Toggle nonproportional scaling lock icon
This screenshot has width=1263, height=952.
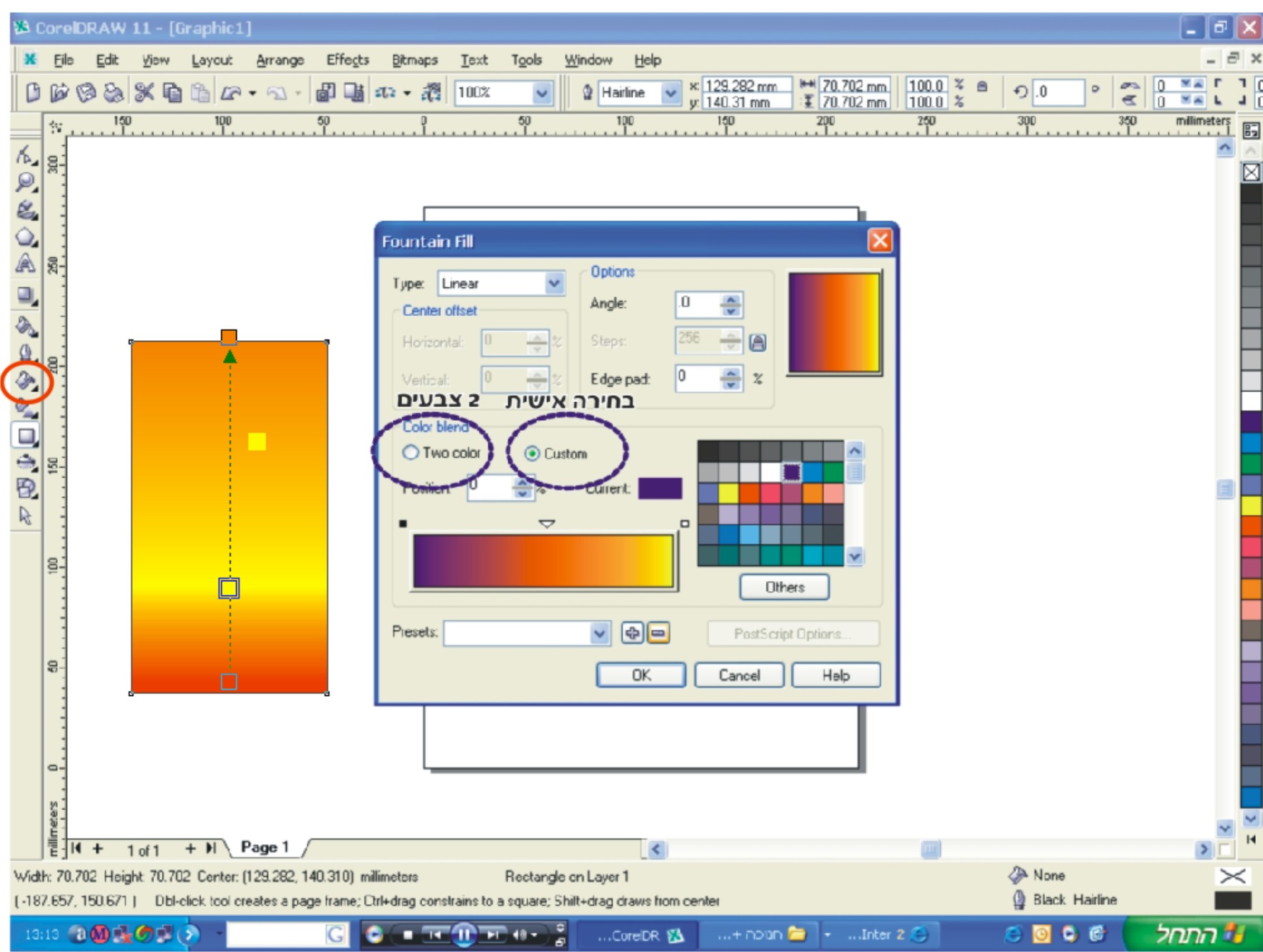983,87
